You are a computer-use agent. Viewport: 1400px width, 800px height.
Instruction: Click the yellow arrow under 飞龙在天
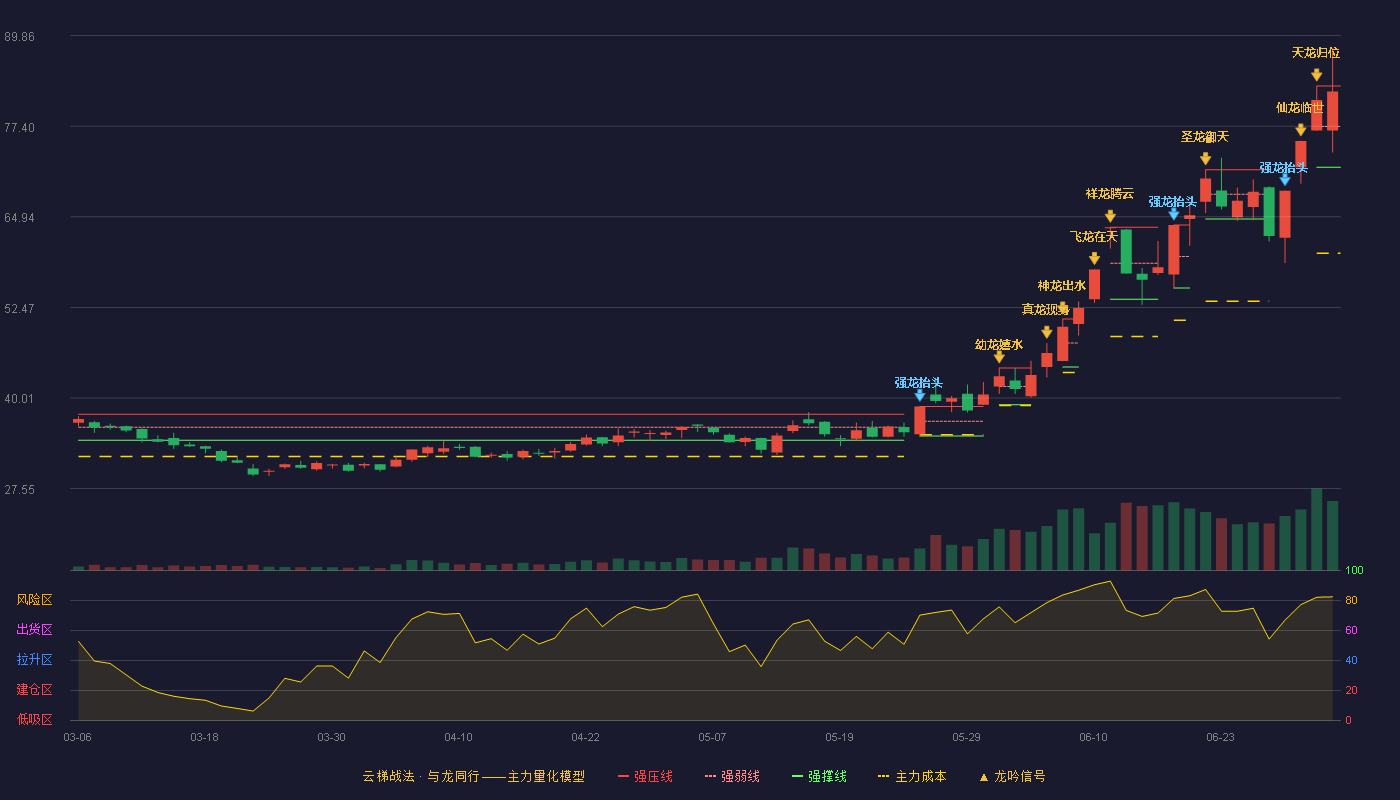click(1094, 259)
